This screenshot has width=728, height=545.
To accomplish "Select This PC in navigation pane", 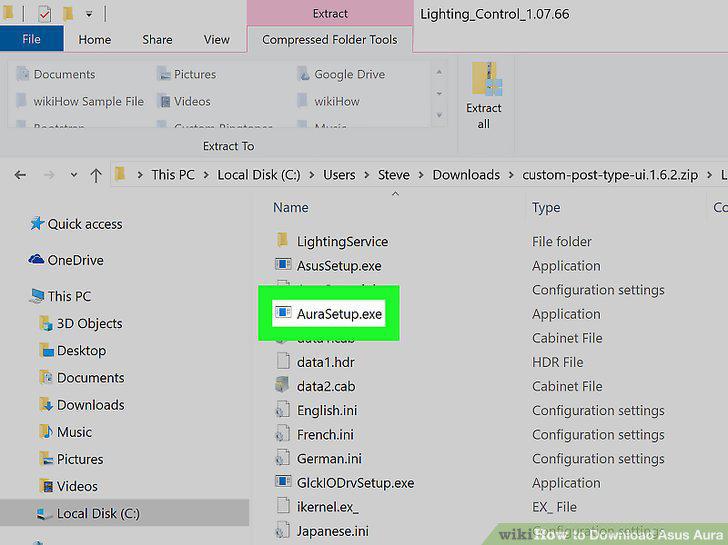I will (x=60, y=296).
